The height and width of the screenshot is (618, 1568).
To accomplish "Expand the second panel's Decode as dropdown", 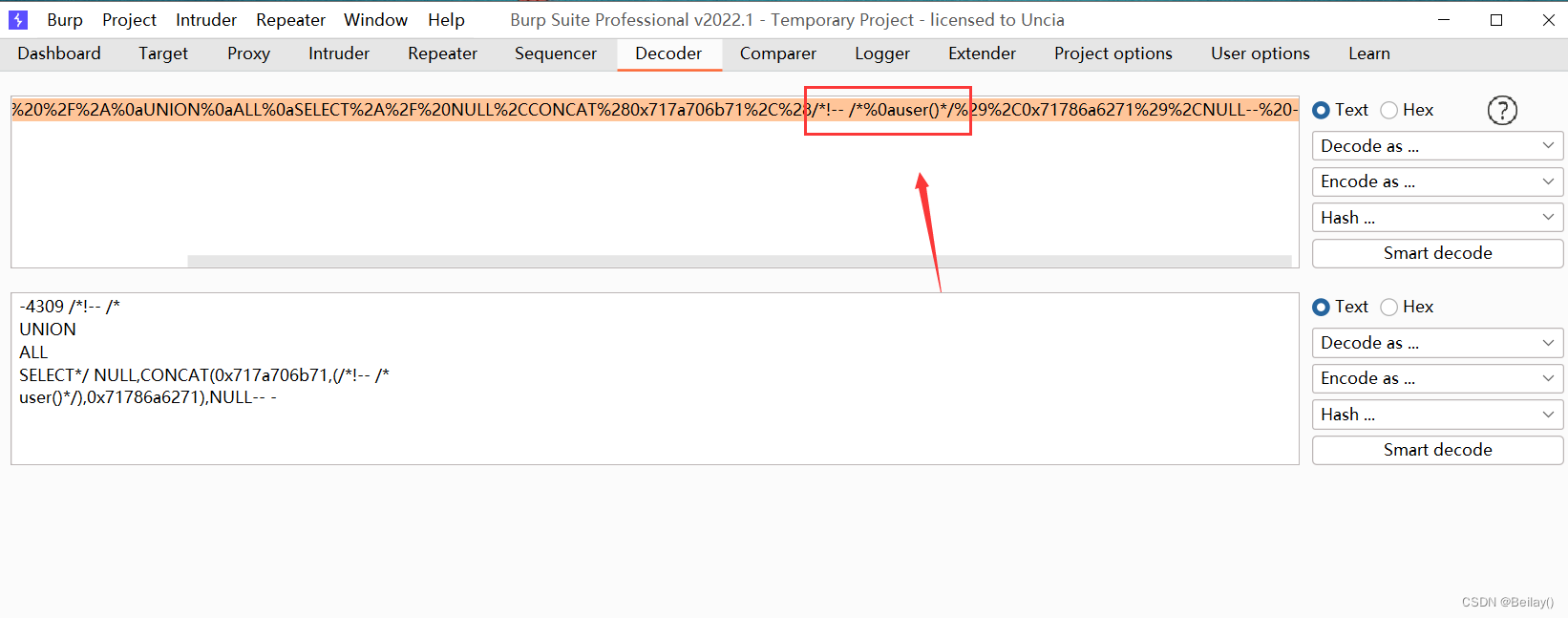I will click(x=1437, y=343).
